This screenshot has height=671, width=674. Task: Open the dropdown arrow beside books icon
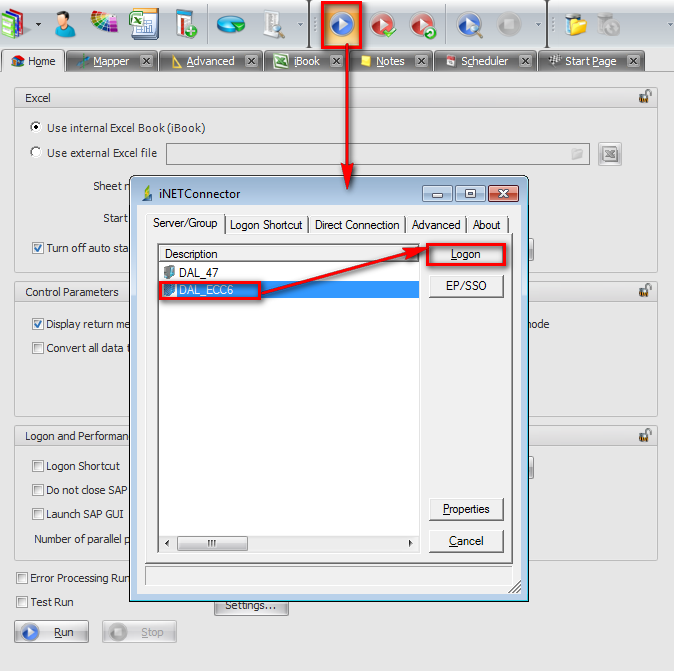click(38, 25)
